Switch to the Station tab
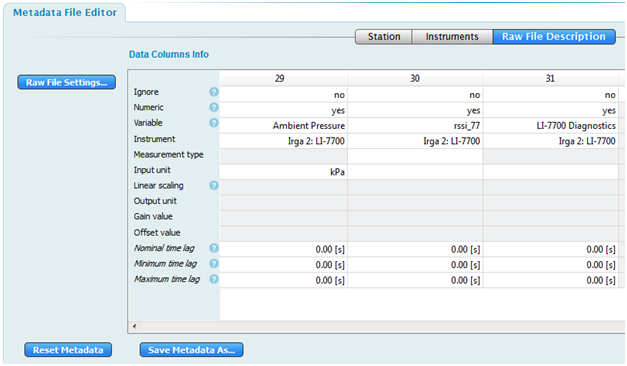The image size is (627, 366). point(383,37)
